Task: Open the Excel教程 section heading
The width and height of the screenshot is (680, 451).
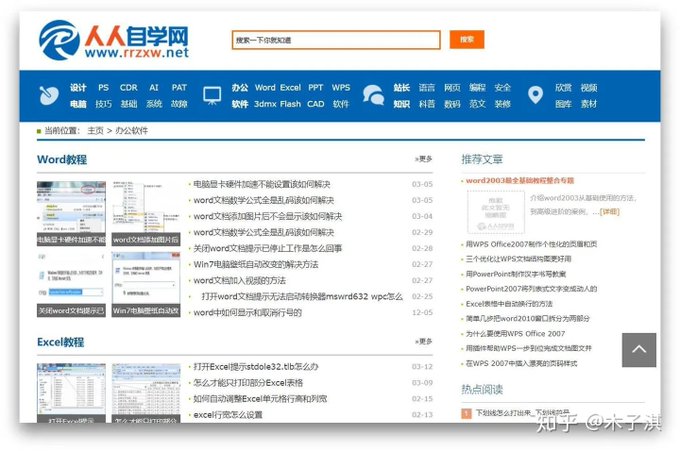Action: (x=60, y=342)
